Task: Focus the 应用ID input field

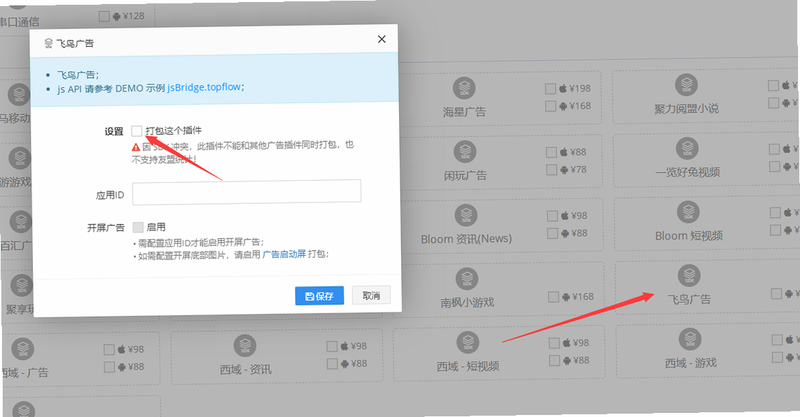Action: pos(246,192)
